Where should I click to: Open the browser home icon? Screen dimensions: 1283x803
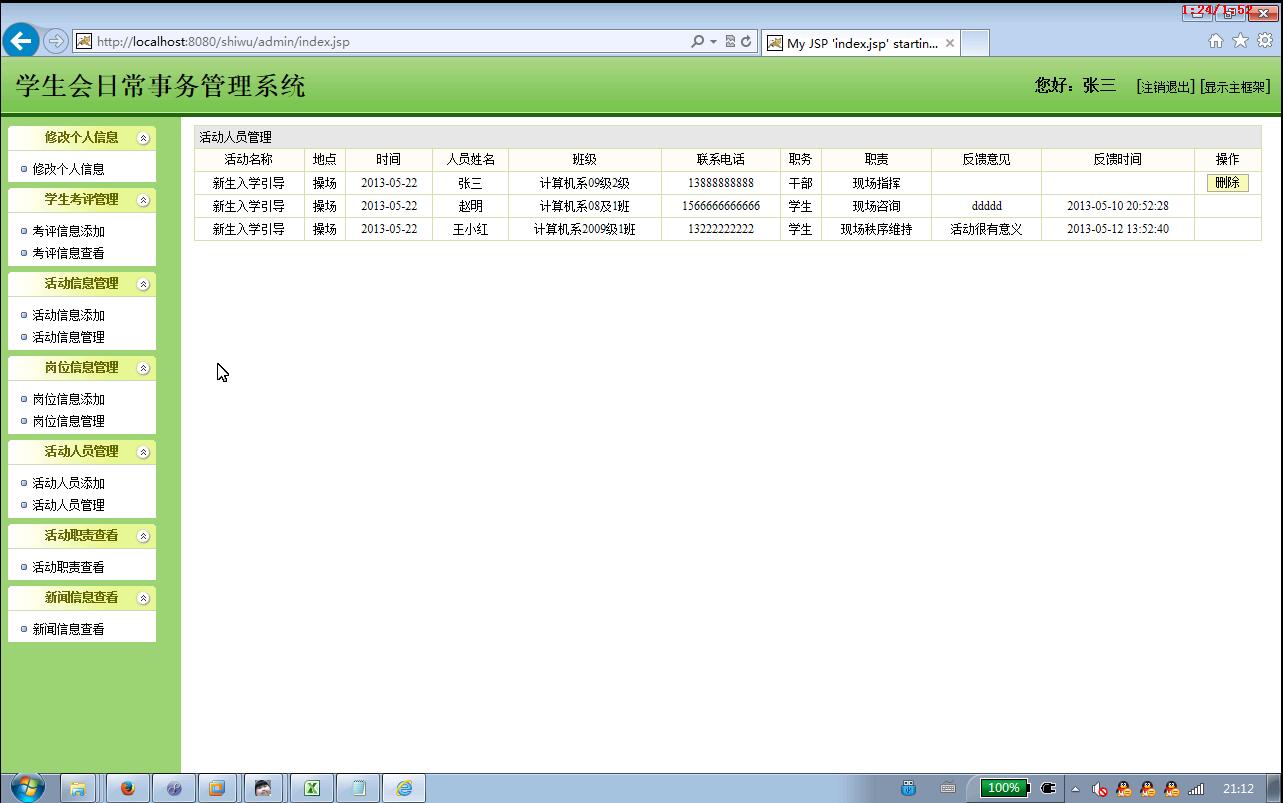click(1216, 41)
